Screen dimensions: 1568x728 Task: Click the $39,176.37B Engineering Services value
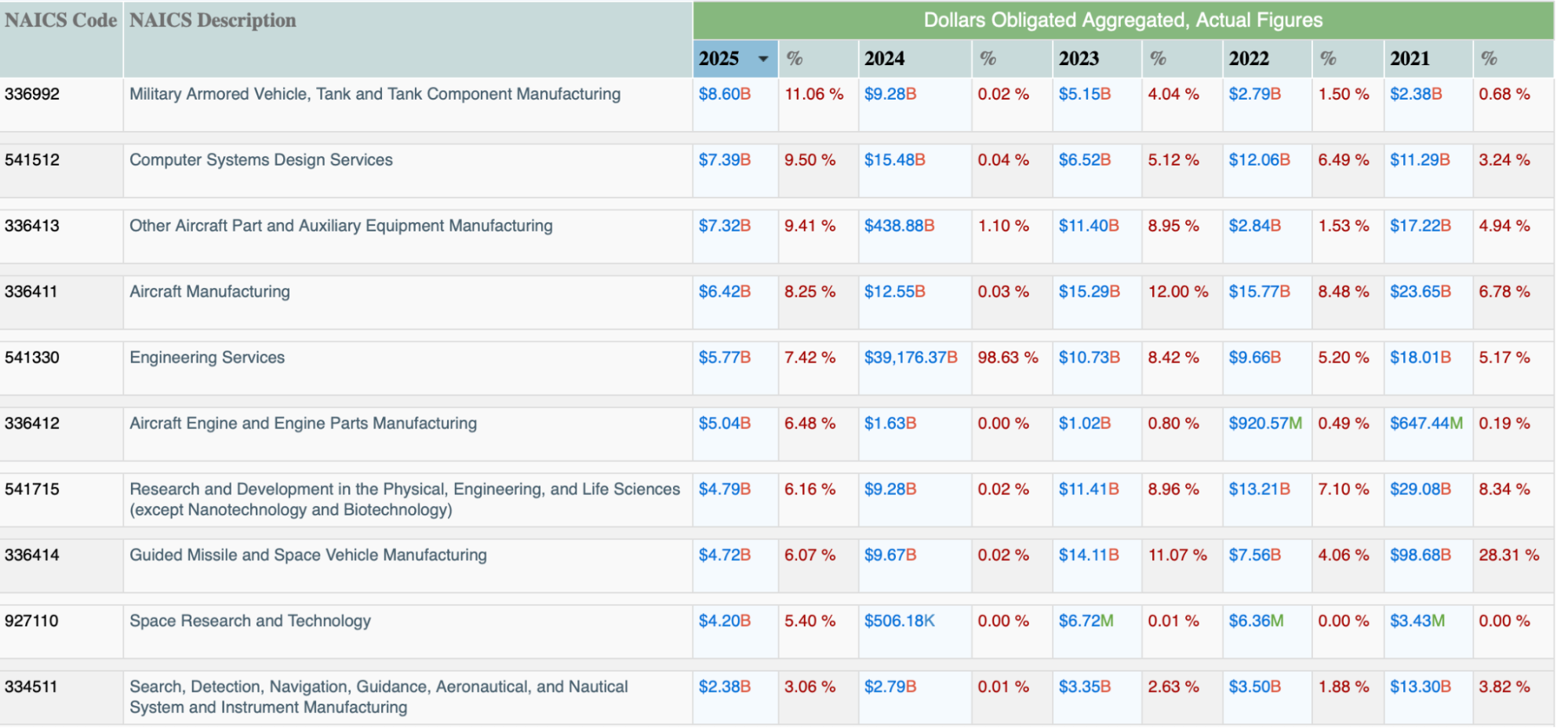[911, 358]
